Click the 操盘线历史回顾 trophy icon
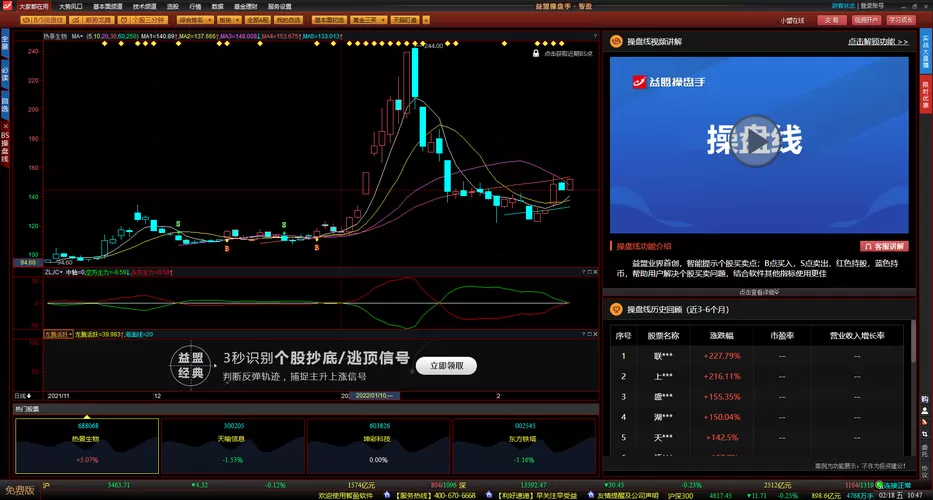Image resolution: width=933 pixels, height=500 pixels. 616,310
